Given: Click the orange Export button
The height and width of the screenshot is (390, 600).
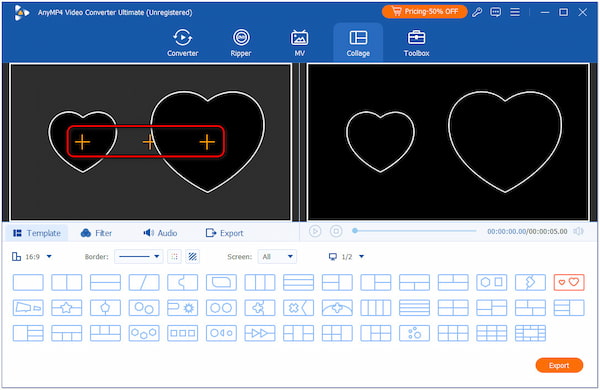Looking at the screenshot, I should point(559,366).
